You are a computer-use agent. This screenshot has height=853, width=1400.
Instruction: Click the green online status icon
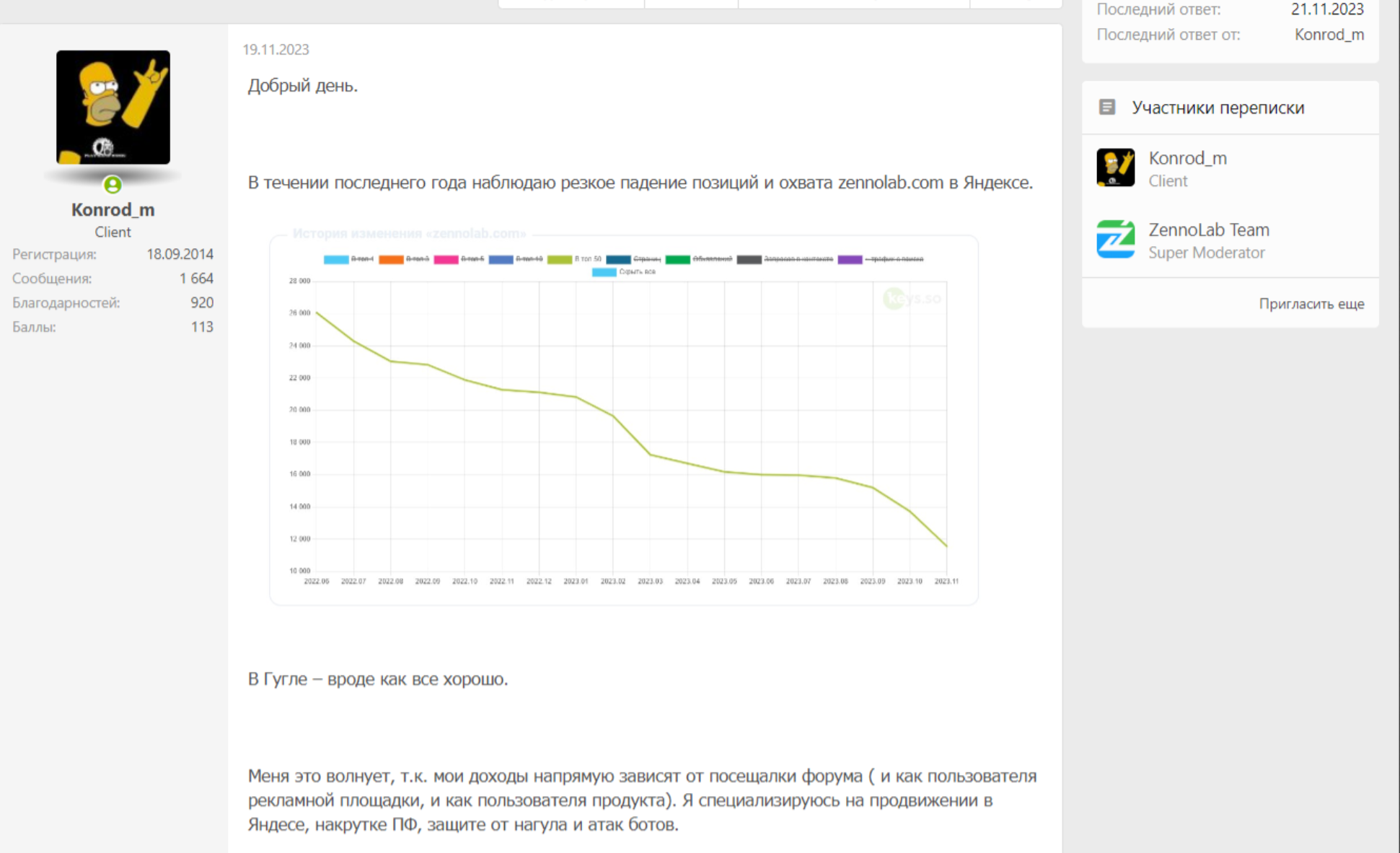[113, 185]
